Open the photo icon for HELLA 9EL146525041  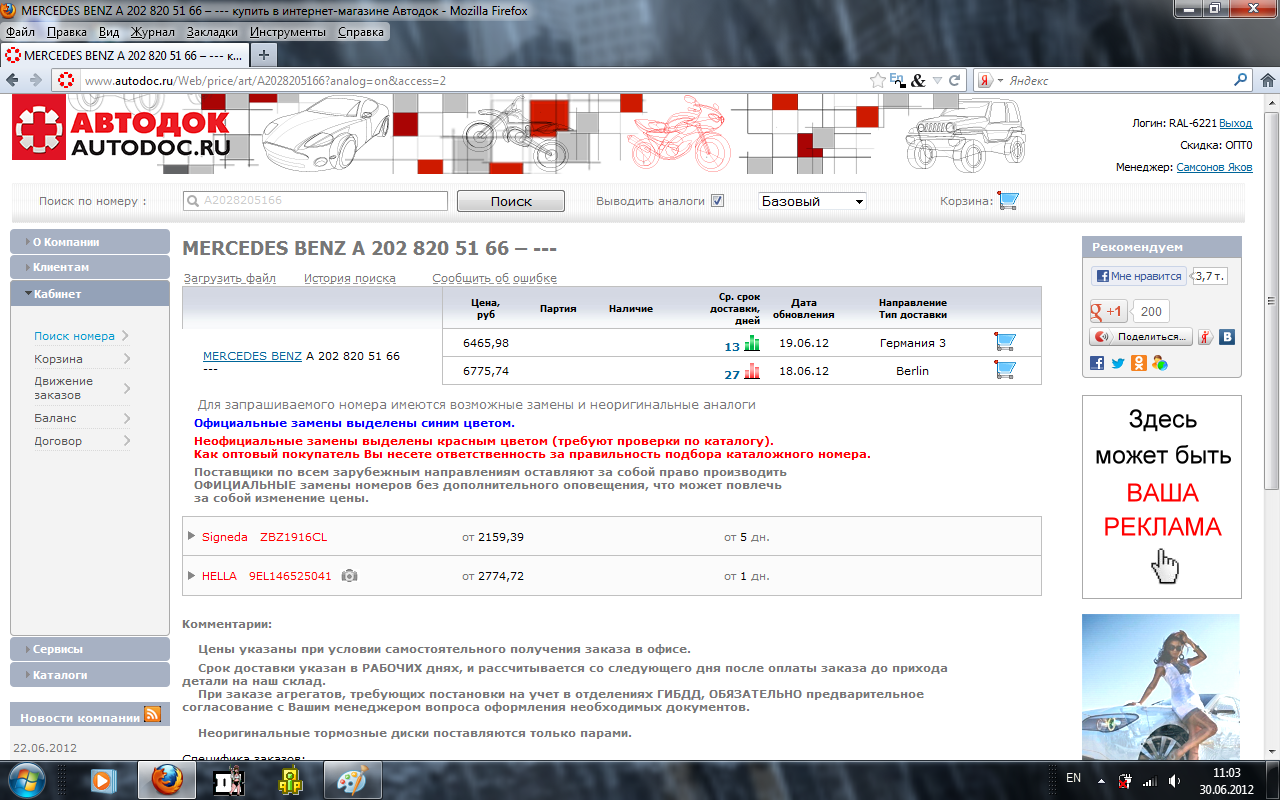(x=349, y=576)
